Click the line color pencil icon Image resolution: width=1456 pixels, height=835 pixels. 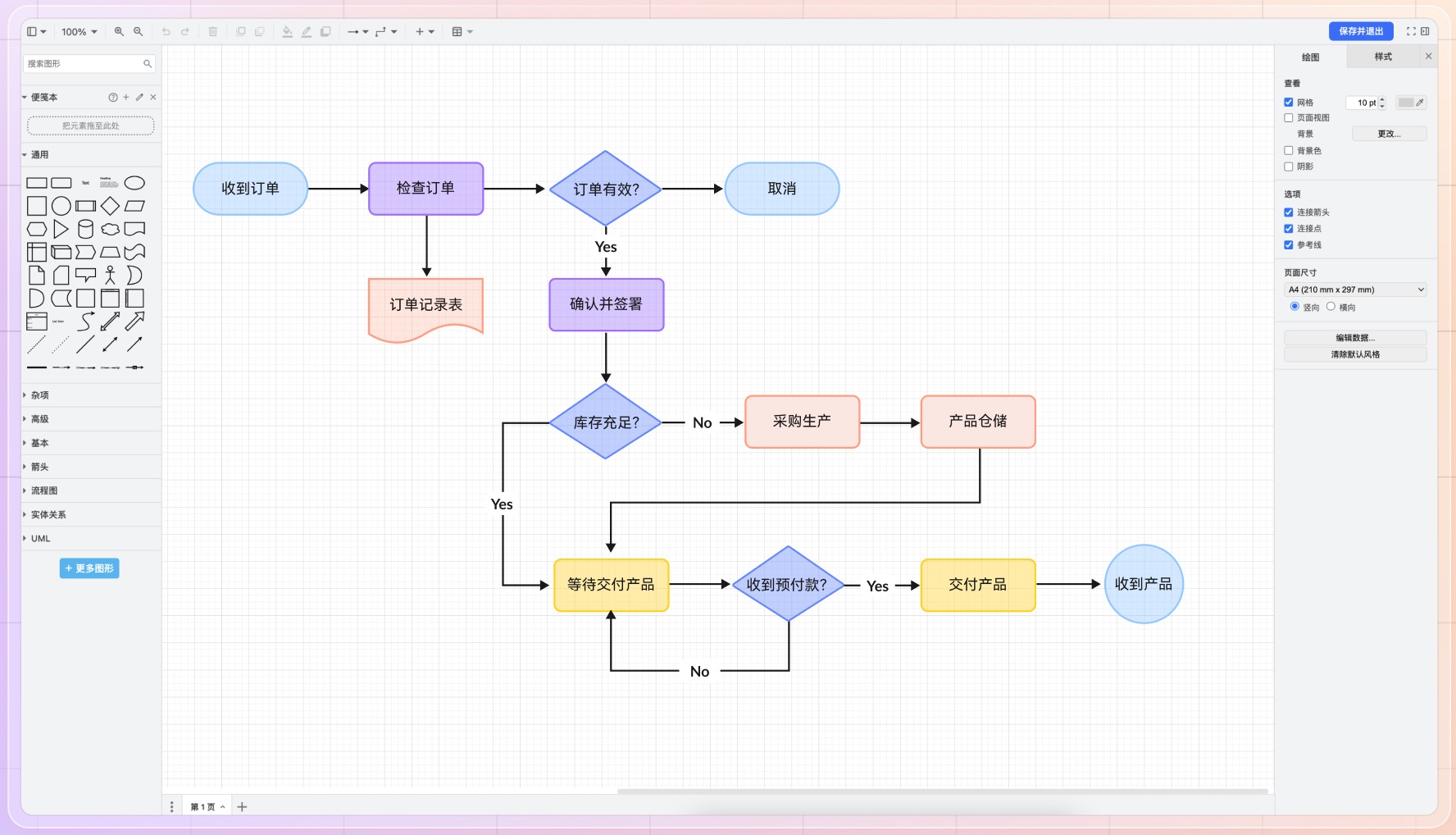[x=307, y=32]
